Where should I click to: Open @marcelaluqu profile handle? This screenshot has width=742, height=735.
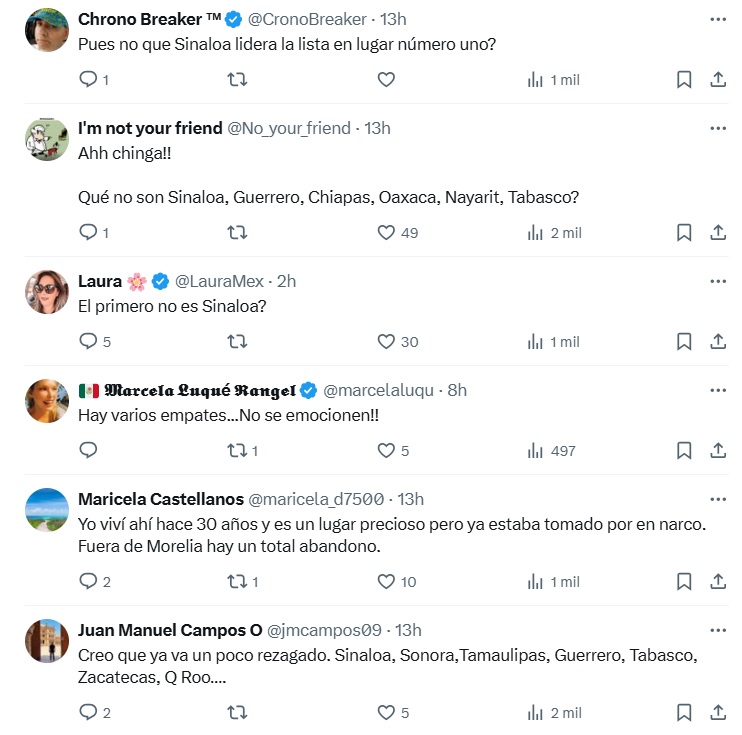point(380,390)
